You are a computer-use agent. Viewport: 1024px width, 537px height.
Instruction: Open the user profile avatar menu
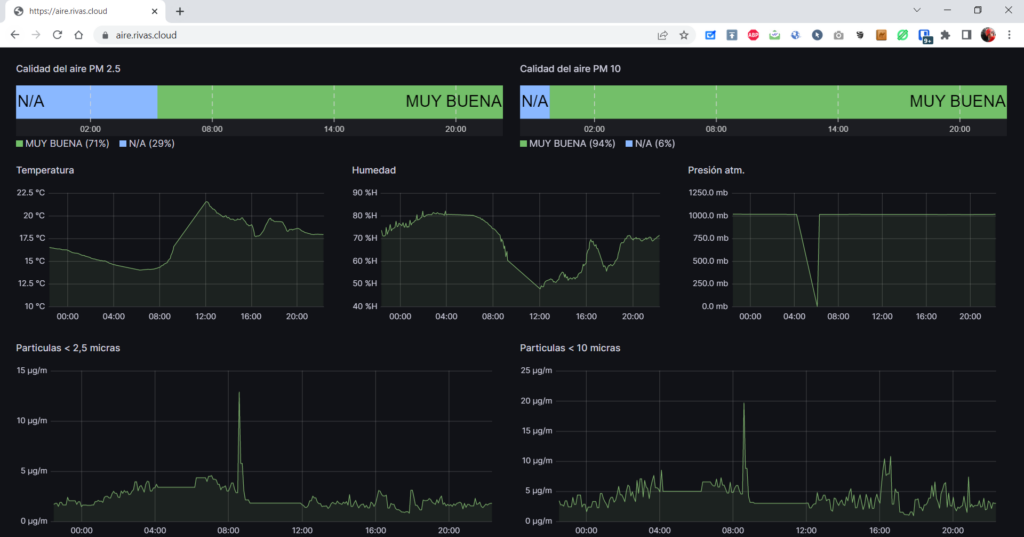tap(988, 34)
